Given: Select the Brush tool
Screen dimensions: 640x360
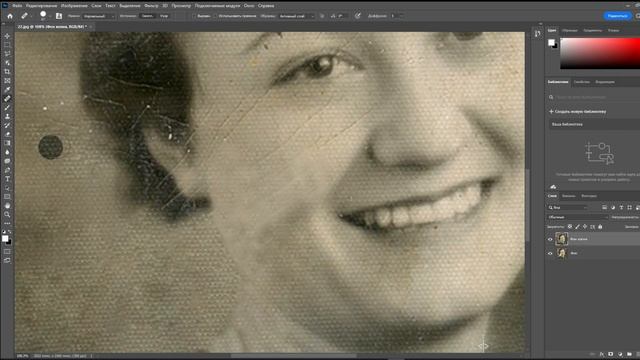Looking at the screenshot, I should pos(7,107).
